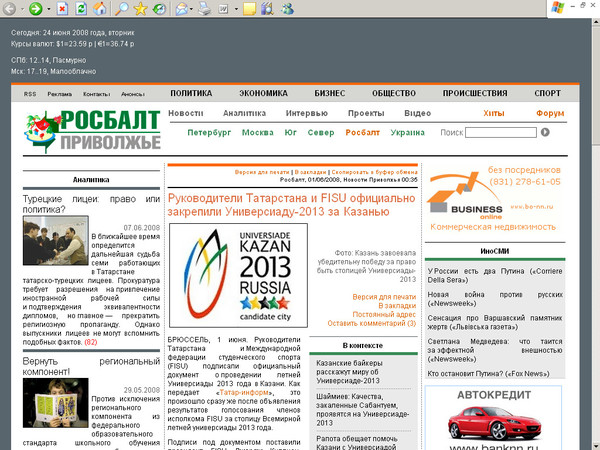Open Favorites star in toolbar
The width and height of the screenshot is (600, 450).
tap(141, 9)
